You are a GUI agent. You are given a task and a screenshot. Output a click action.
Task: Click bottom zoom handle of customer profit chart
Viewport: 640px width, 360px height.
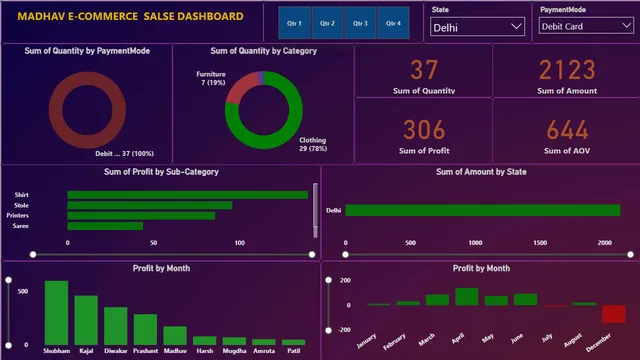click(8, 345)
